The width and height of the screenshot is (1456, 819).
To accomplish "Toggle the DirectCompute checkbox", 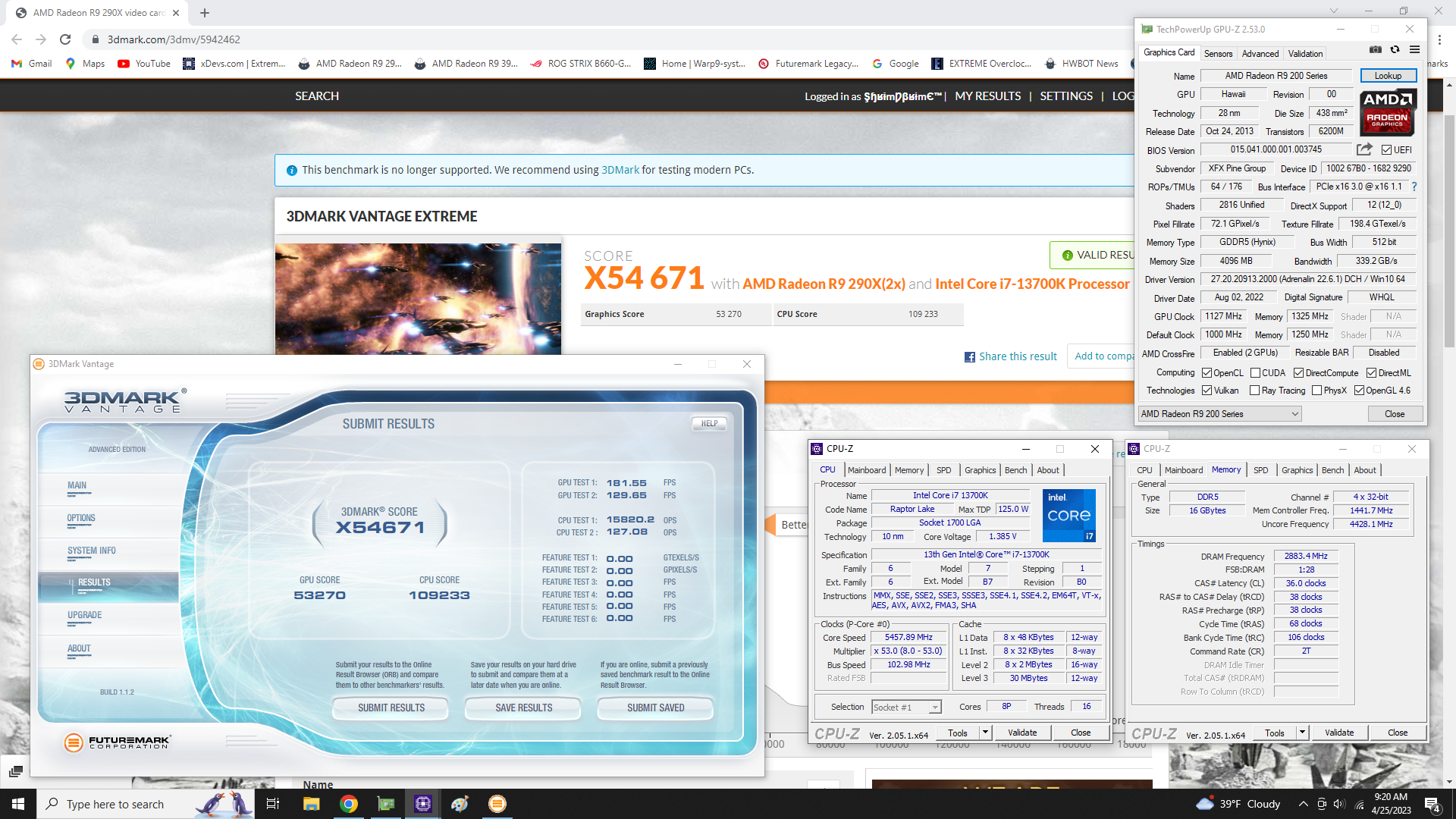I will 1298,373.
